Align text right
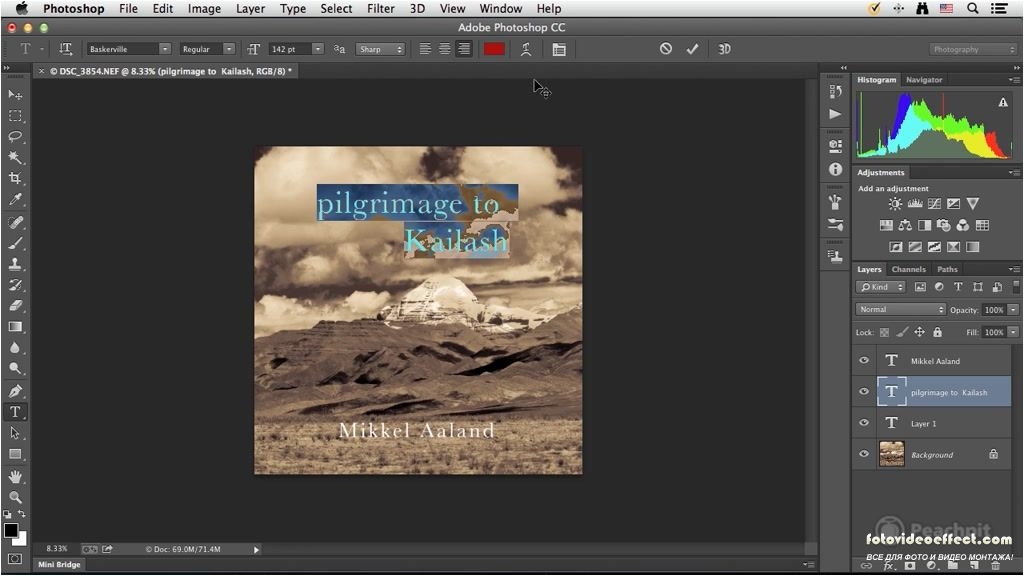 pyautogui.click(x=464, y=49)
